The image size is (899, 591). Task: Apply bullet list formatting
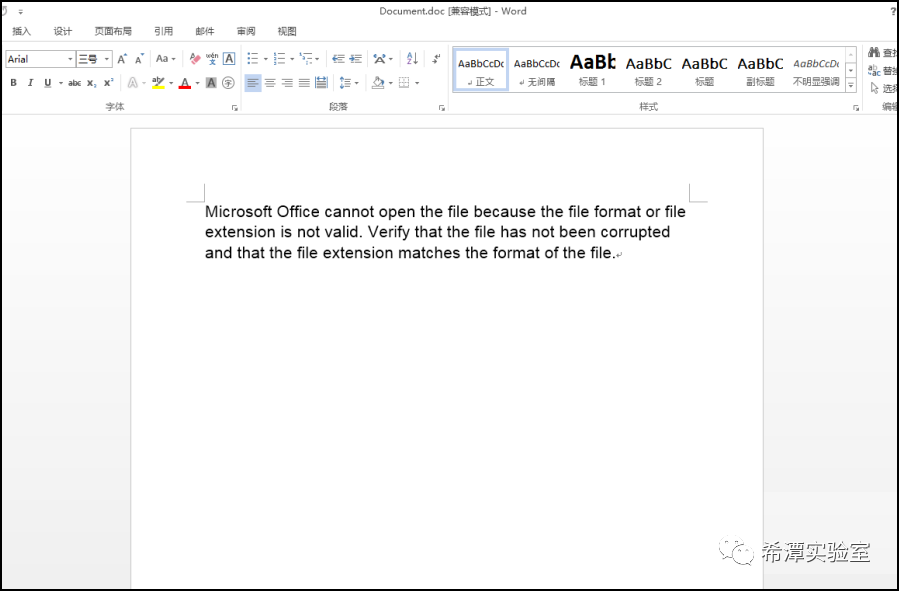252,58
